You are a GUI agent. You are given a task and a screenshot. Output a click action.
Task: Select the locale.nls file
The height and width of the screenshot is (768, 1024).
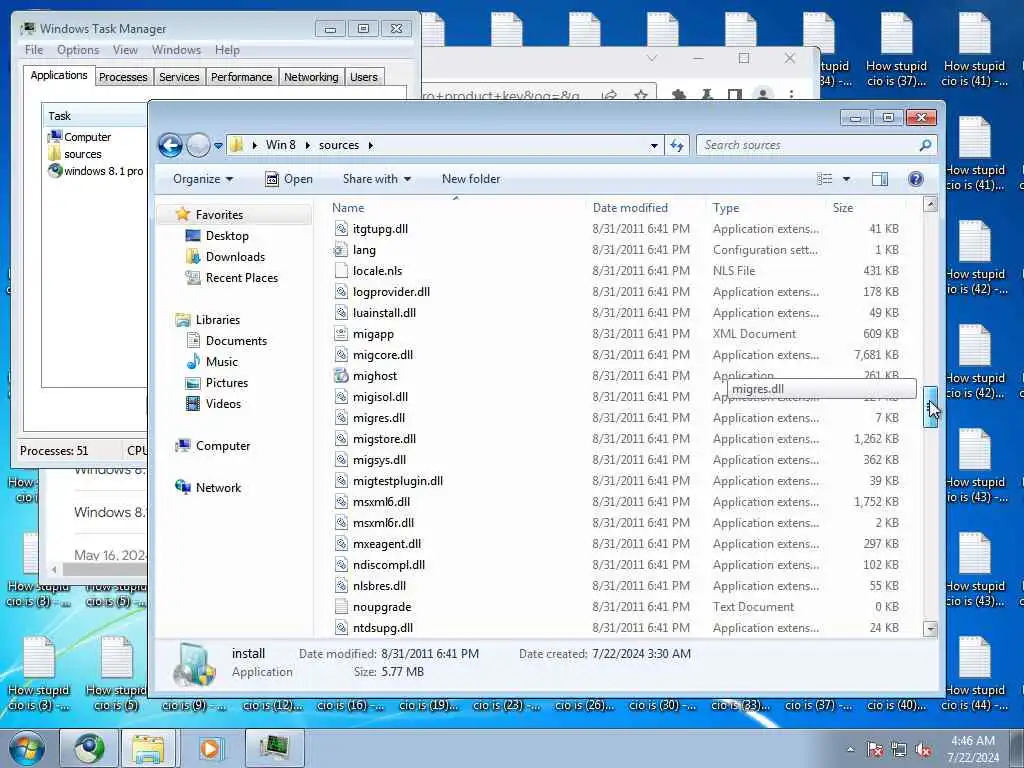(377, 271)
